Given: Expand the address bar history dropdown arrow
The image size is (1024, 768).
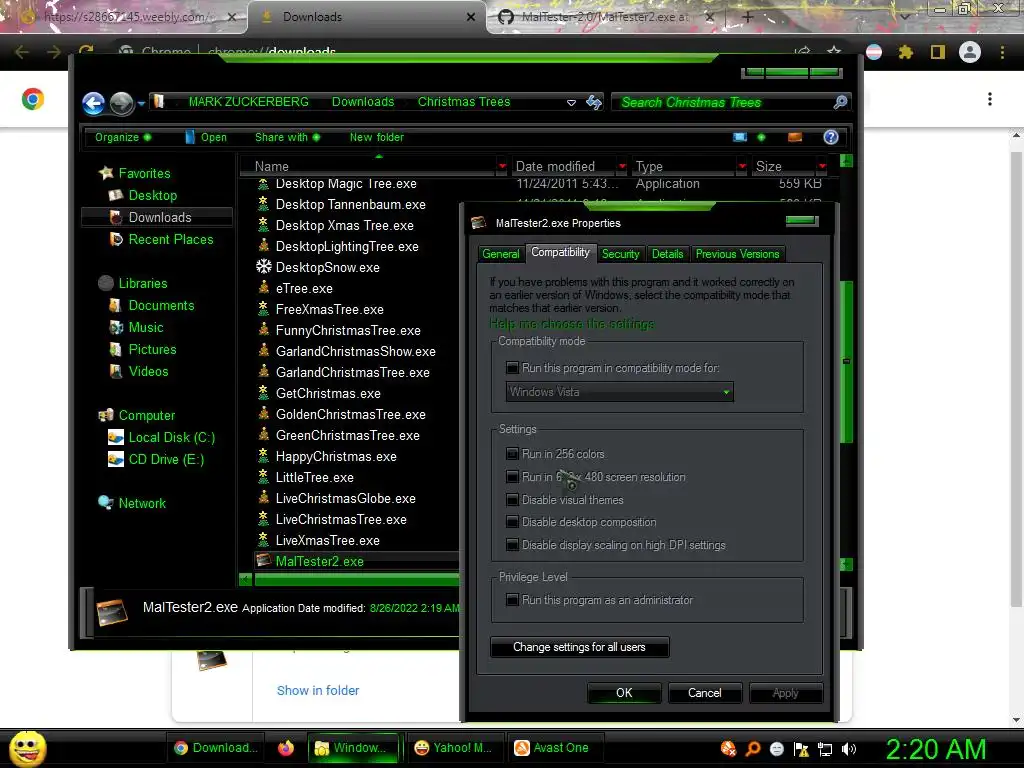Looking at the screenshot, I should tap(571, 103).
